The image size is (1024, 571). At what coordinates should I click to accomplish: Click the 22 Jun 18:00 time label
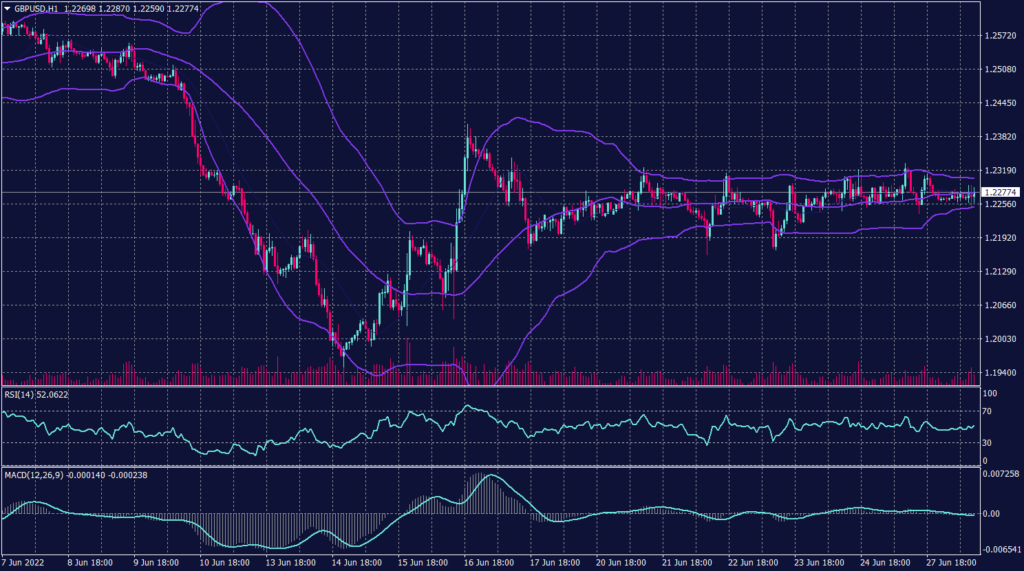[755, 563]
